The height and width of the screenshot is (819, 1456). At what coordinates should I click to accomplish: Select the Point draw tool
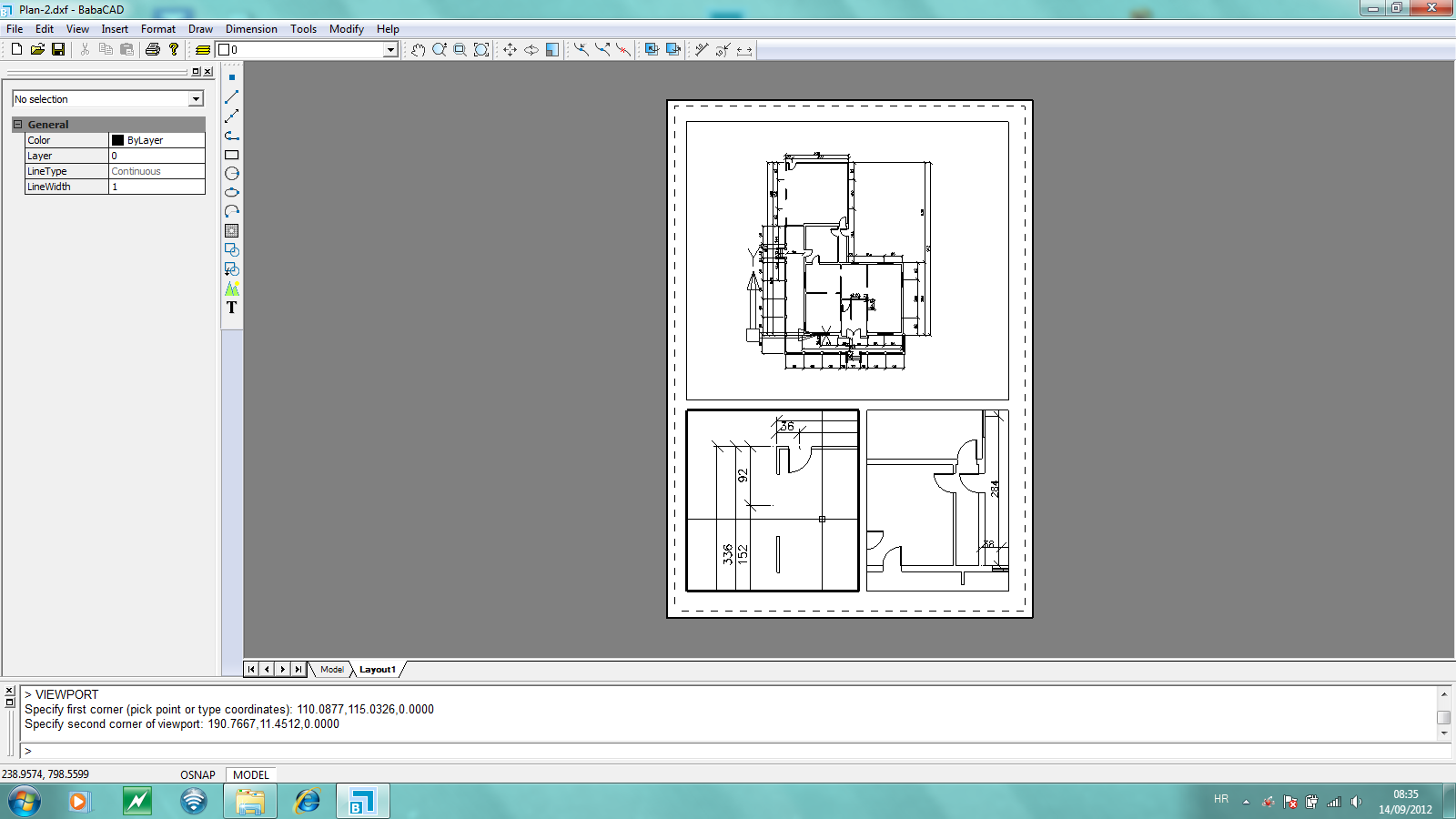pyautogui.click(x=232, y=77)
